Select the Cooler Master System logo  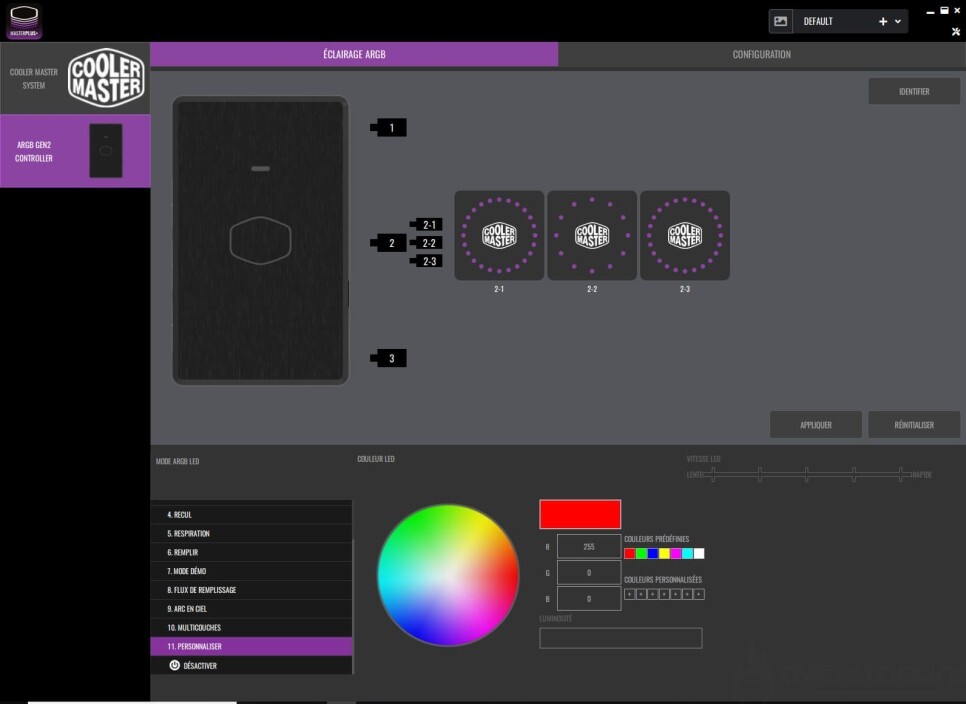pyautogui.click(x=106, y=78)
